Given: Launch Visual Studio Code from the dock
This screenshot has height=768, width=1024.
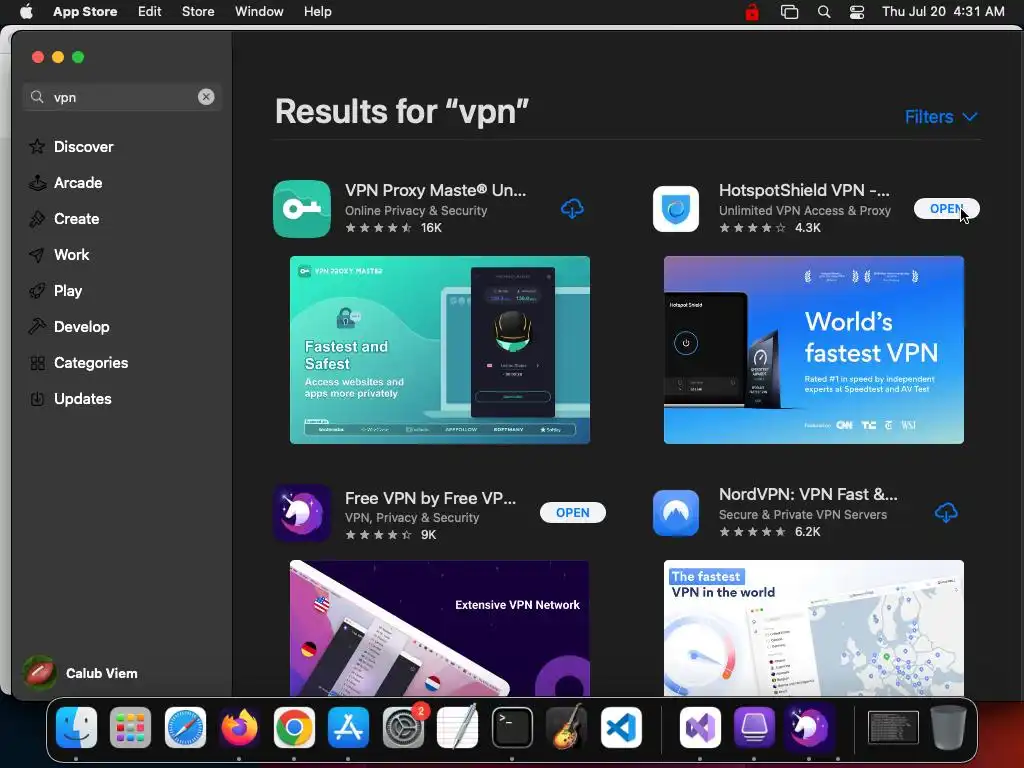Looking at the screenshot, I should pos(621,728).
